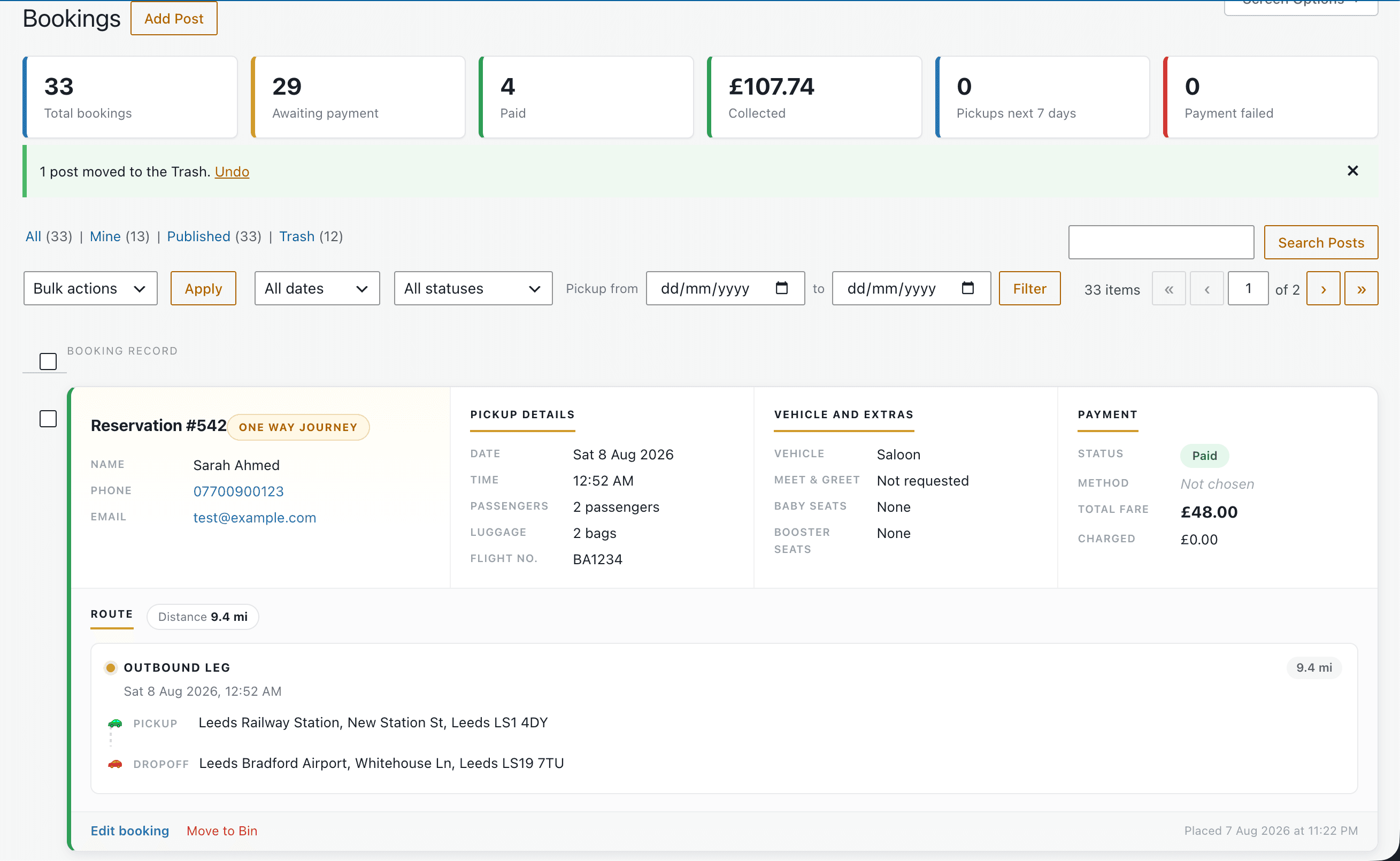Viewport: 1400px width, 861px height.
Task: Click the Outbound Leg orange dot marker
Action: pos(111,667)
